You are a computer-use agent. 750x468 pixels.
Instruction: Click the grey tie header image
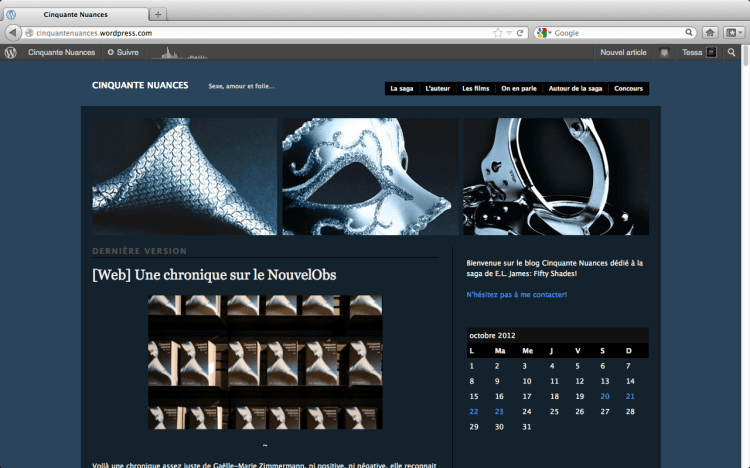point(185,177)
